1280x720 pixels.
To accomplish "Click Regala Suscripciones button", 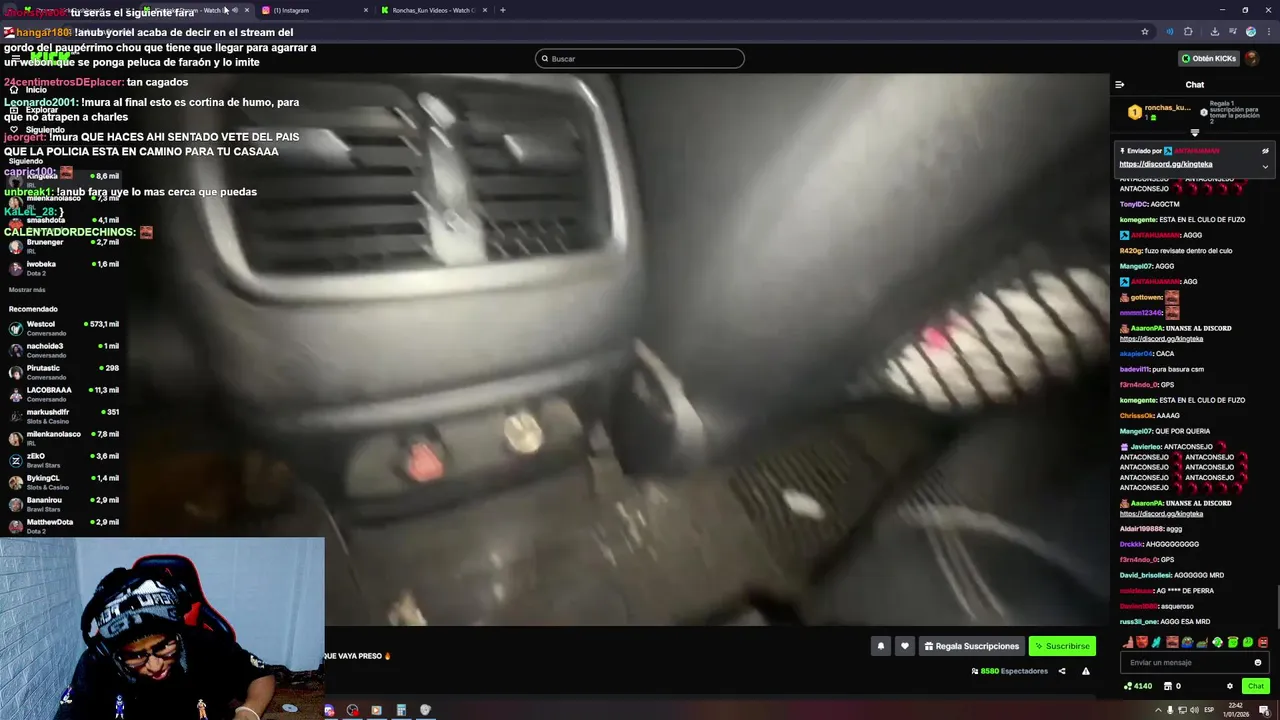I will click(971, 646).
